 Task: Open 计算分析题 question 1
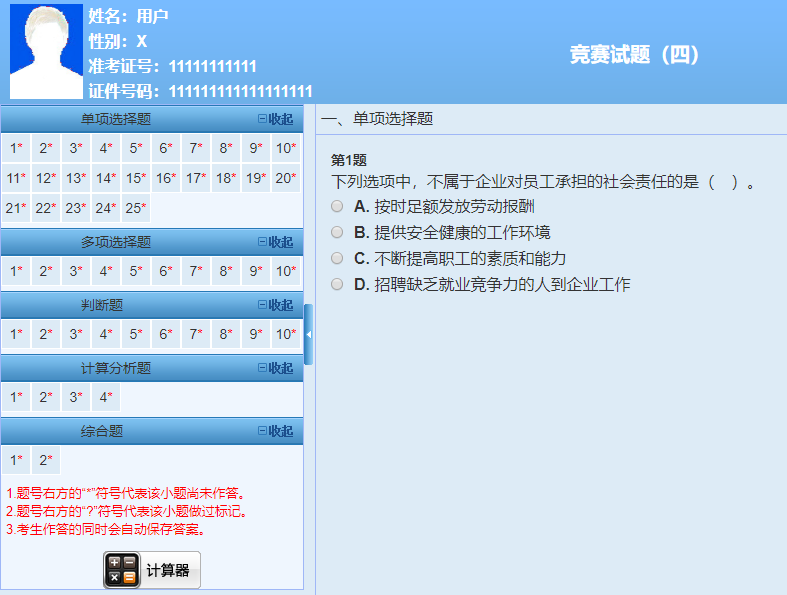click(x=16, y=397)
